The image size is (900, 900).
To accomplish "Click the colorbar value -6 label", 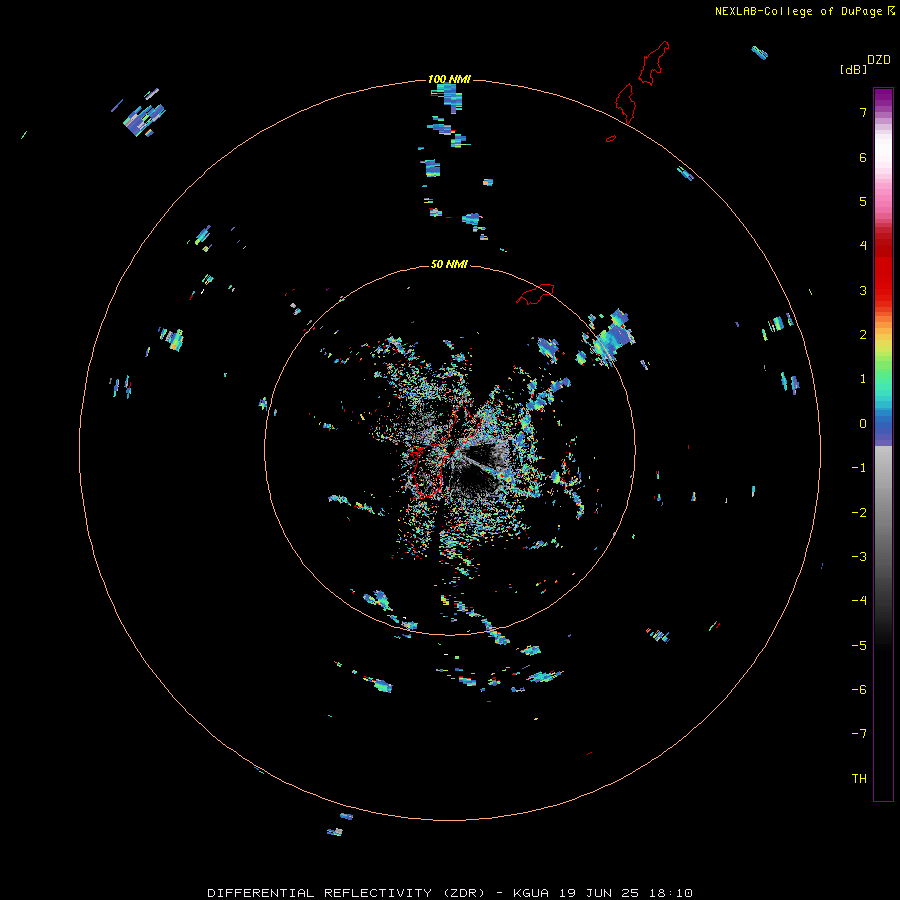I will coord(859,690).
